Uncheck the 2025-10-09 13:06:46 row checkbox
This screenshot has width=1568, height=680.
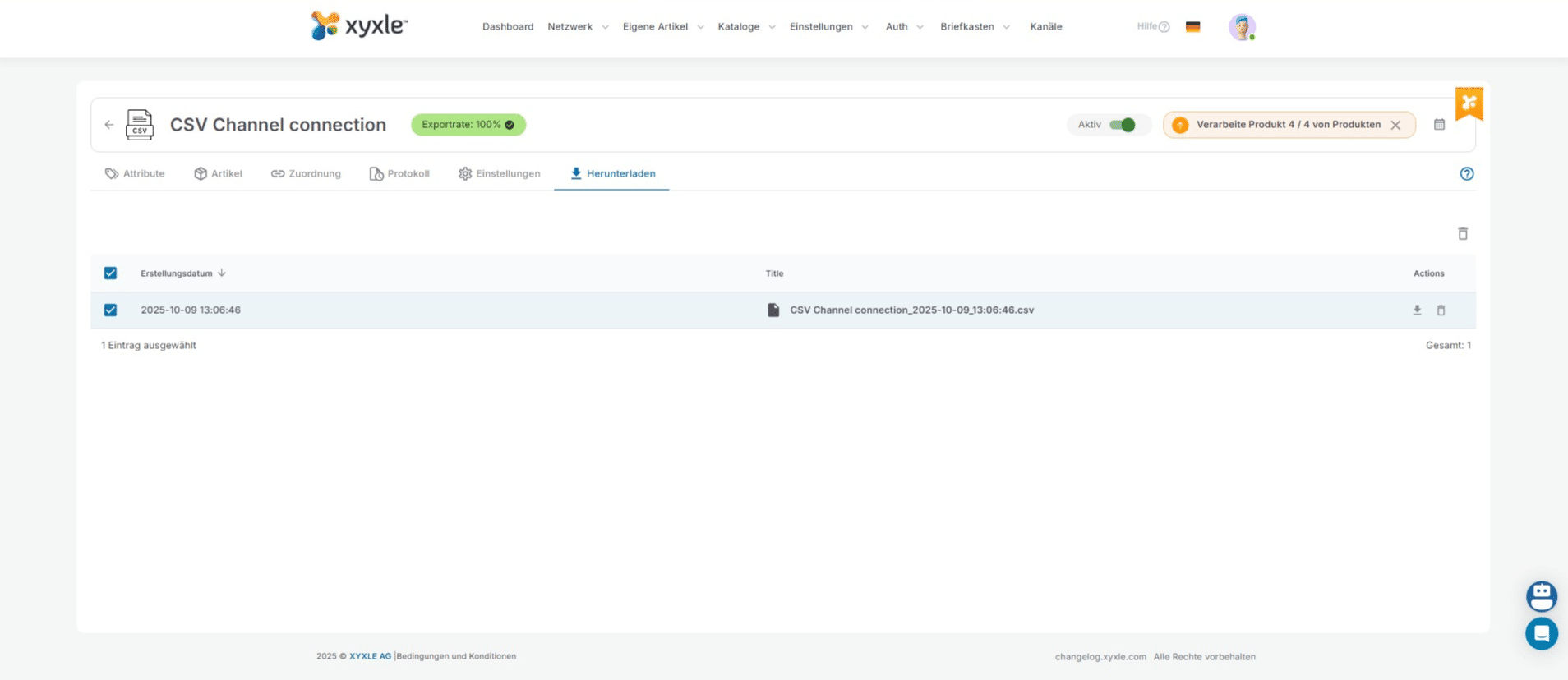[x=110, y=310]
